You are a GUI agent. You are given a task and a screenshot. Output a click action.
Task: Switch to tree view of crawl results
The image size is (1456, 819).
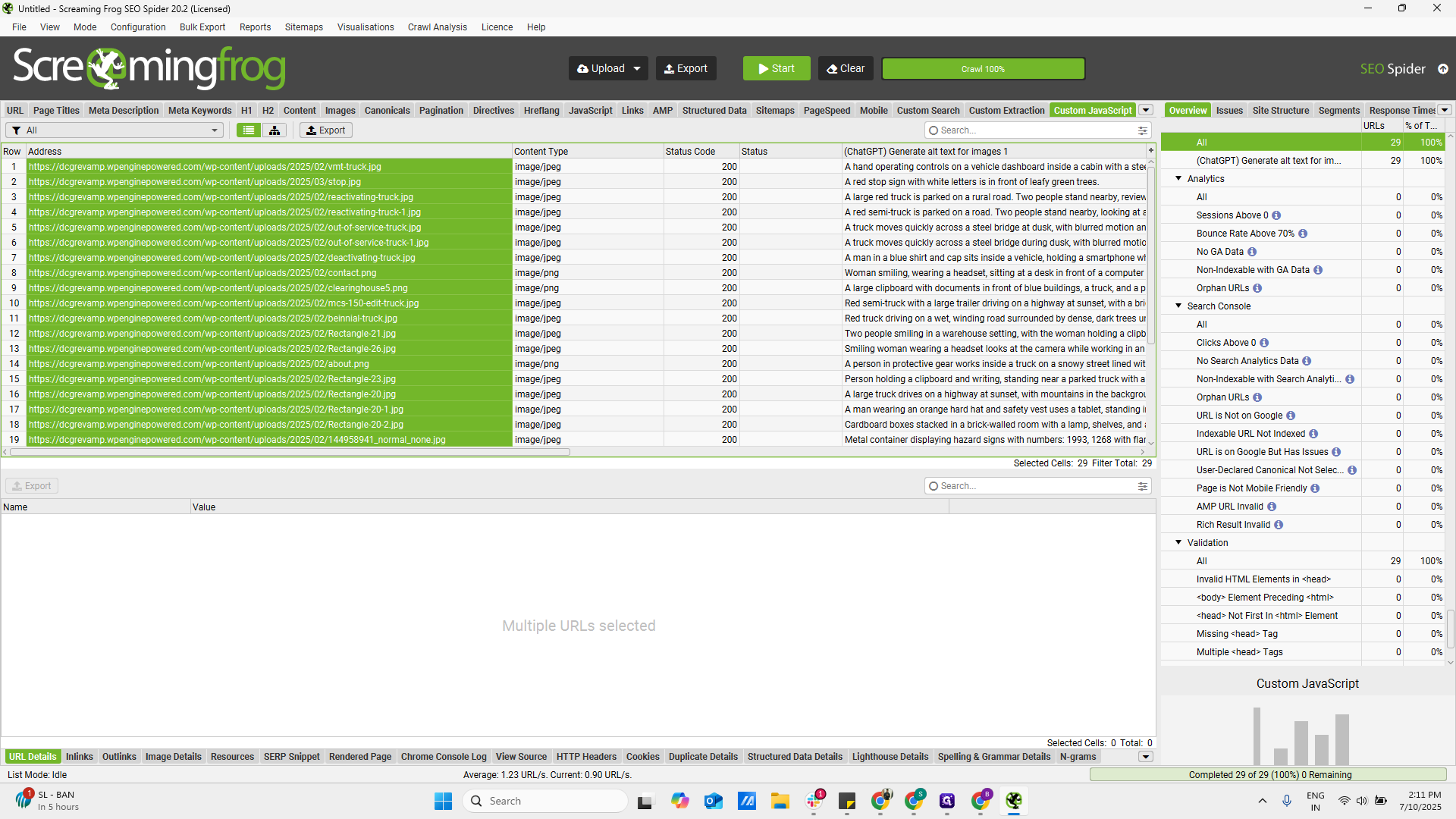tap(274, 130)
